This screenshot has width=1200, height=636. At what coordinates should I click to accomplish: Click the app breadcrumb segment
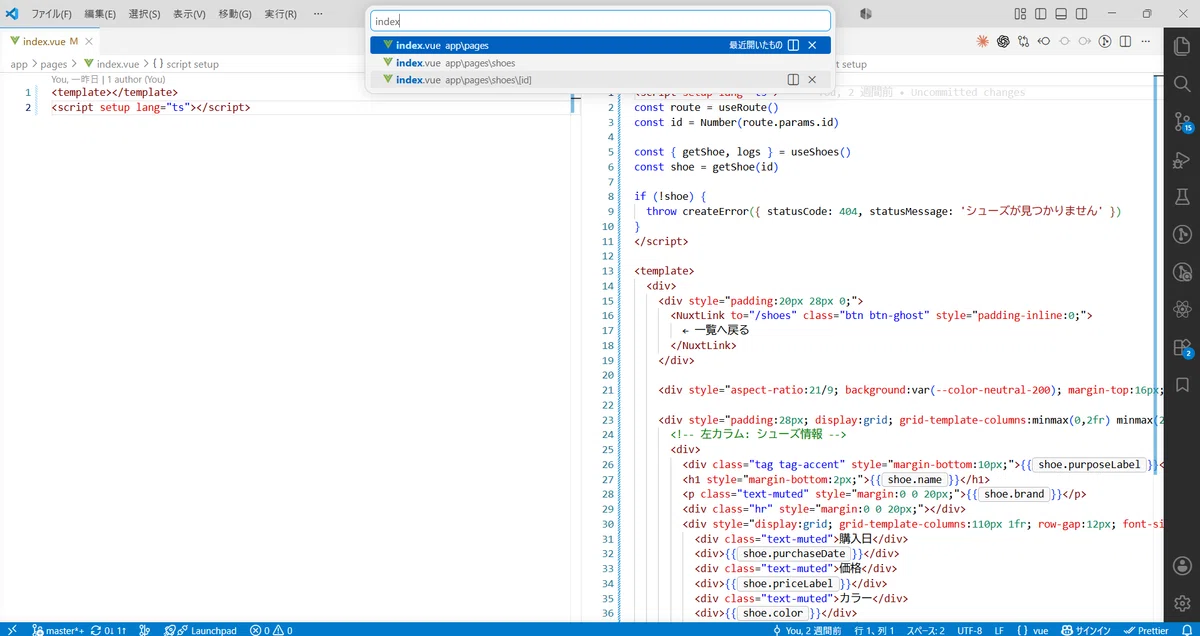tap(19, 64)
